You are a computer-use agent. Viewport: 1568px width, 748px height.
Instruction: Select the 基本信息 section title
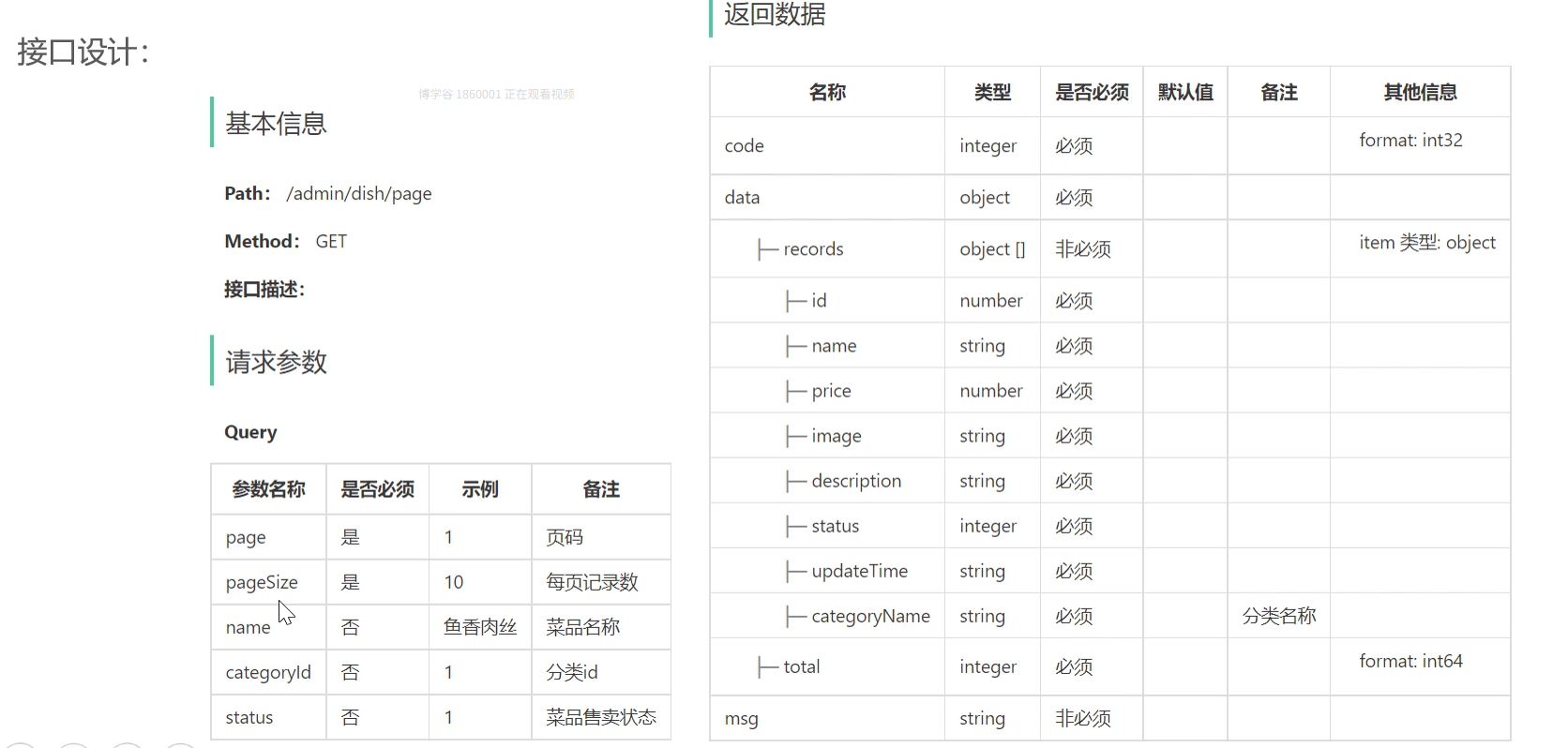276,124
